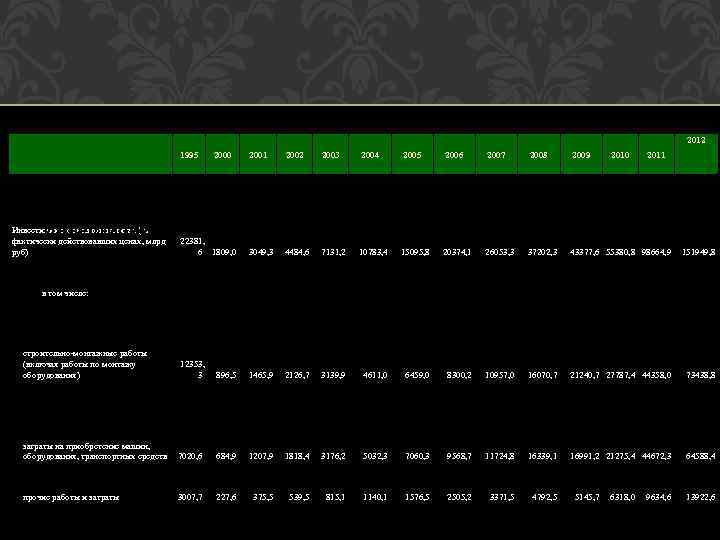This screenshot has width=720, height=540.
Task: Click the cell with value 3139,9
Action: 333,375
